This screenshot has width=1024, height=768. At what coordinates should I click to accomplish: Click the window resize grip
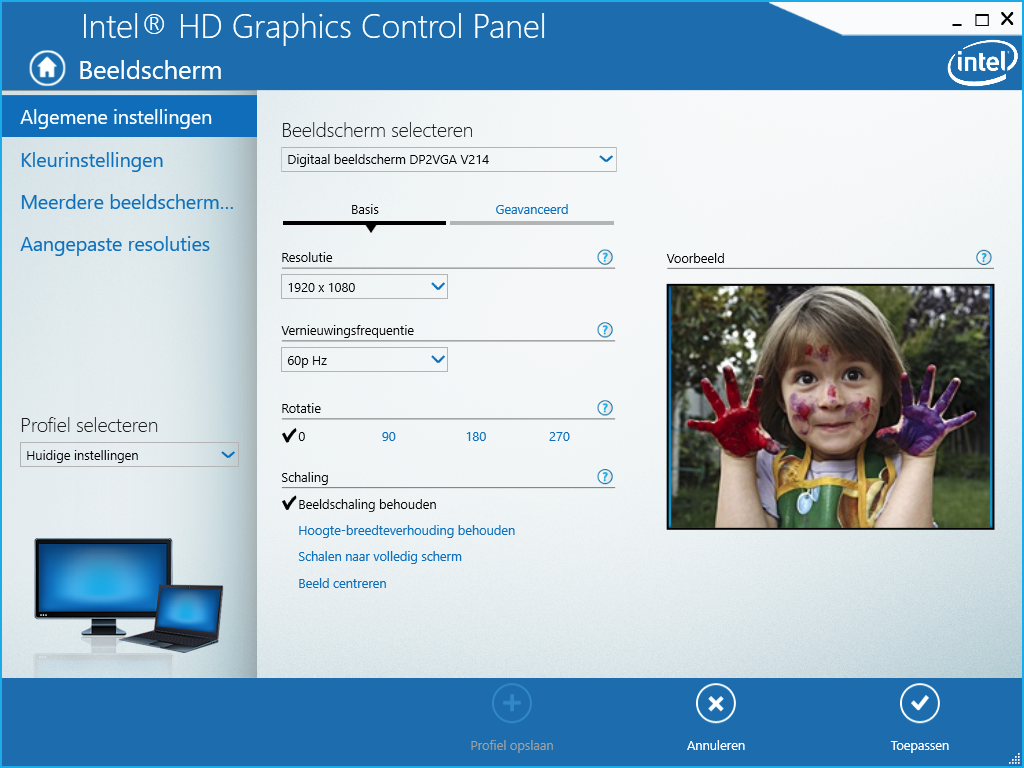[1014, 759]
